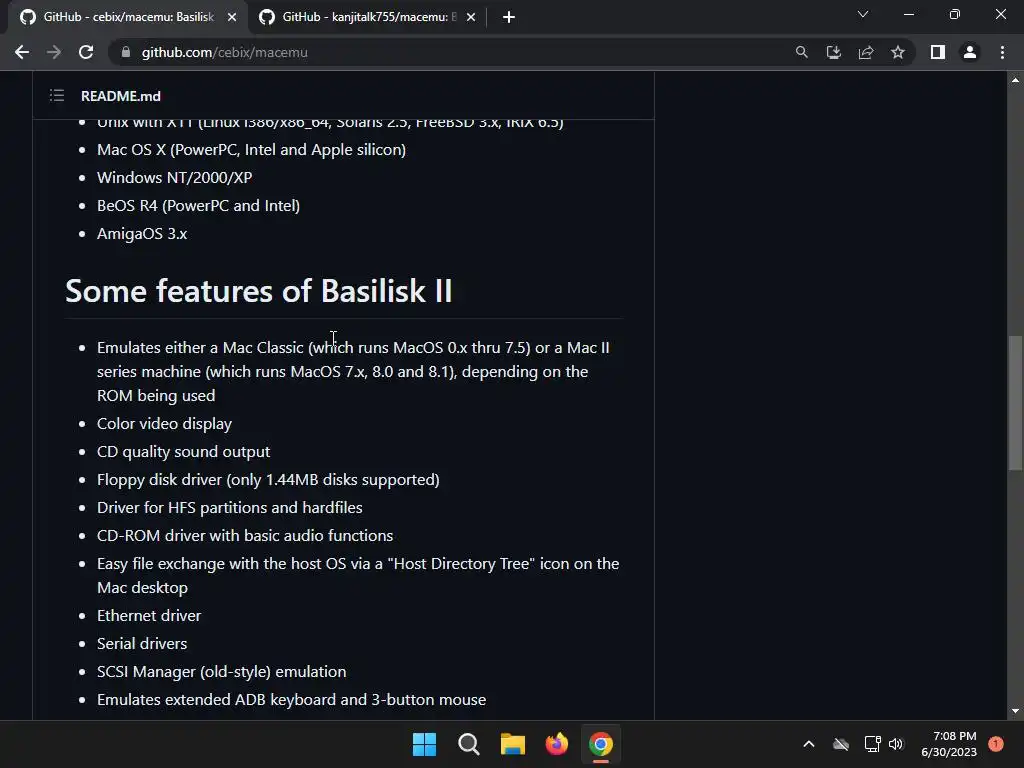Open the network status tray icon
The height and width of the screenshot is (768, 1024).
[872, 744]
